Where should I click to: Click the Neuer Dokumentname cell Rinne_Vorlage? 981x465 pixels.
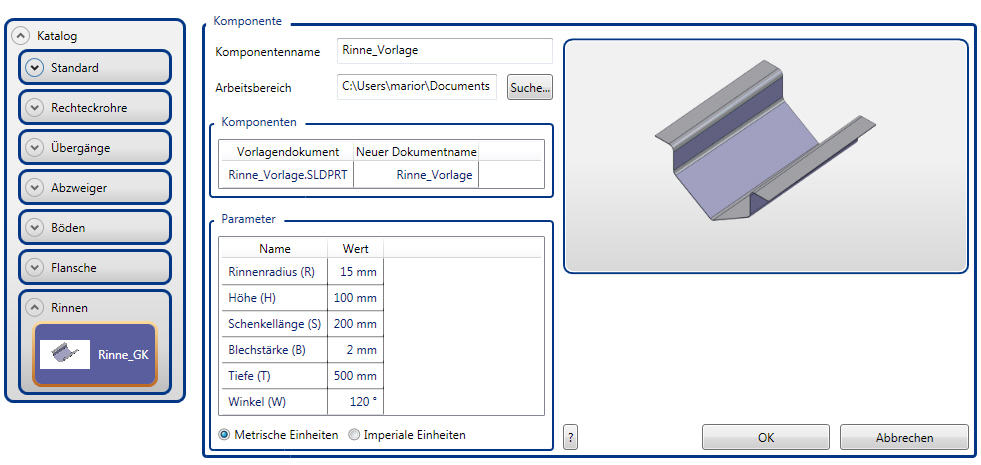click(x=416, y=175)
